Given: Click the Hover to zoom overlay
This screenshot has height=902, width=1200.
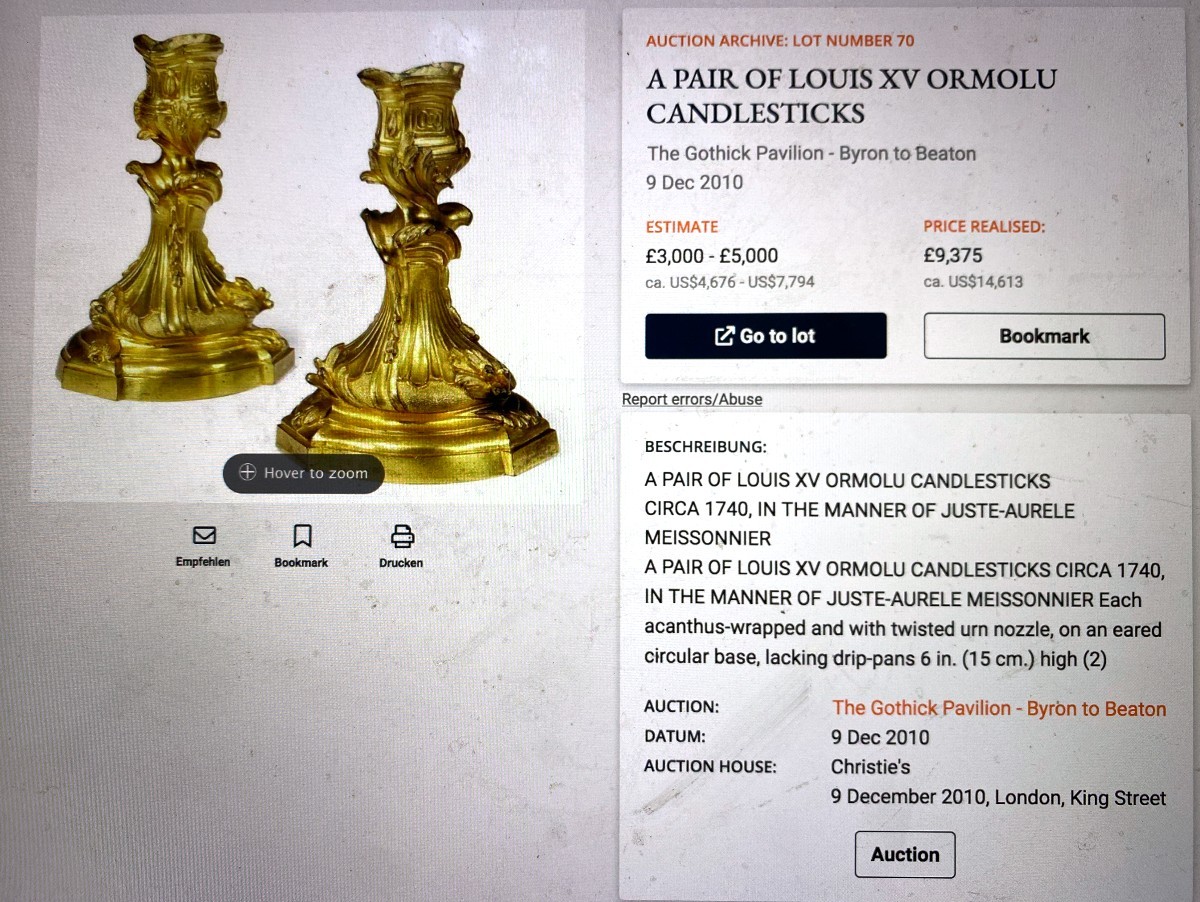Looking at the screenshot, I should (x=303, y=473).
